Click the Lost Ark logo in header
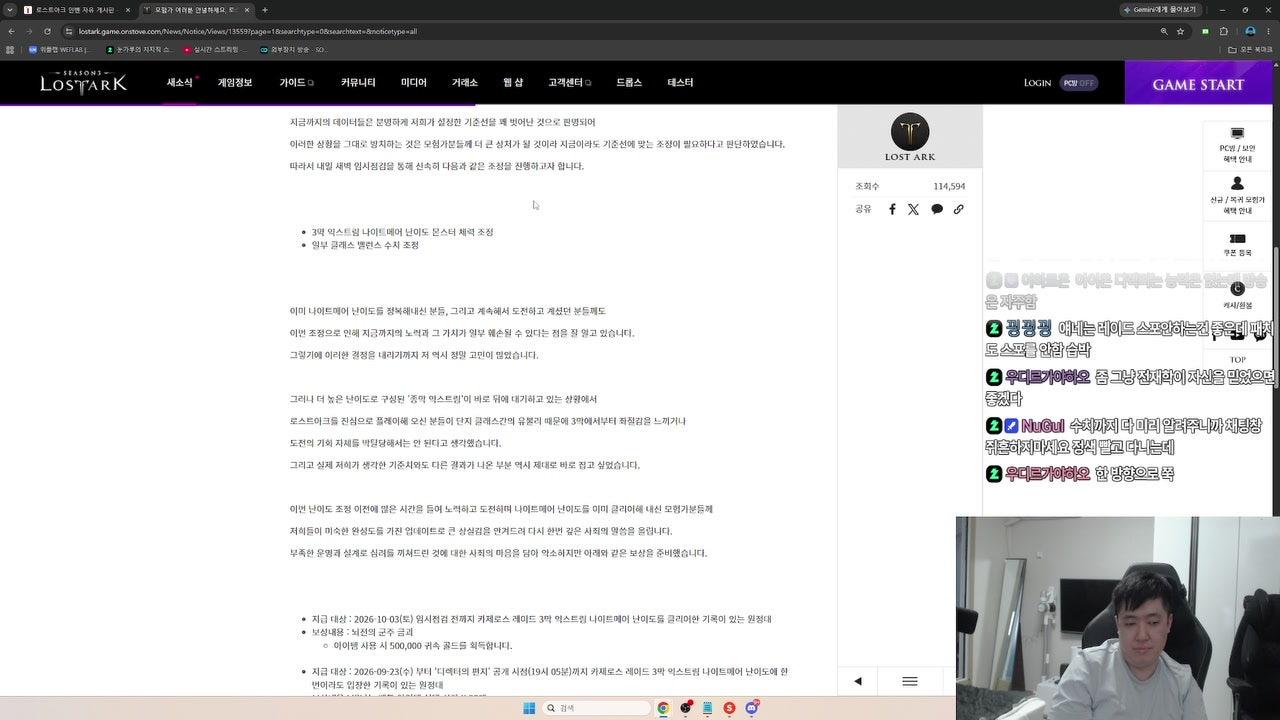Screen dimensions: 1280x720 [83, 83]
